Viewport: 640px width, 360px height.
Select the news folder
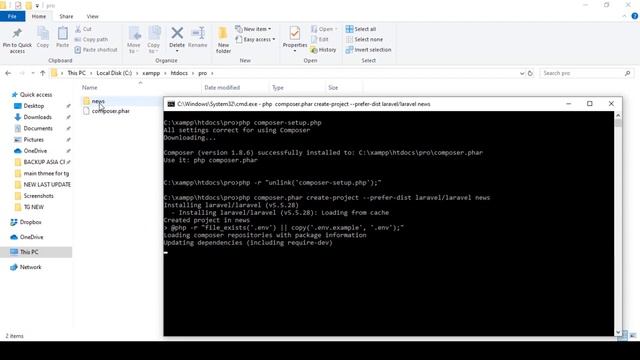[x=98, y=101]
